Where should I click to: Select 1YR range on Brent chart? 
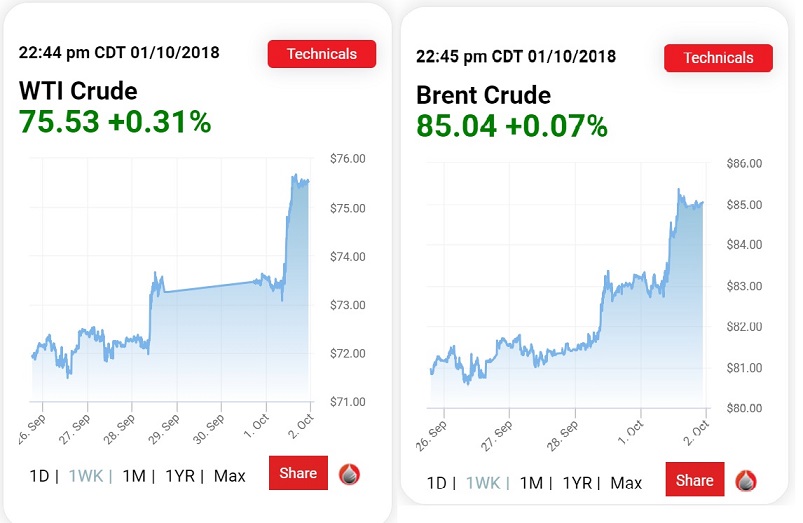[x=576, y=483]
